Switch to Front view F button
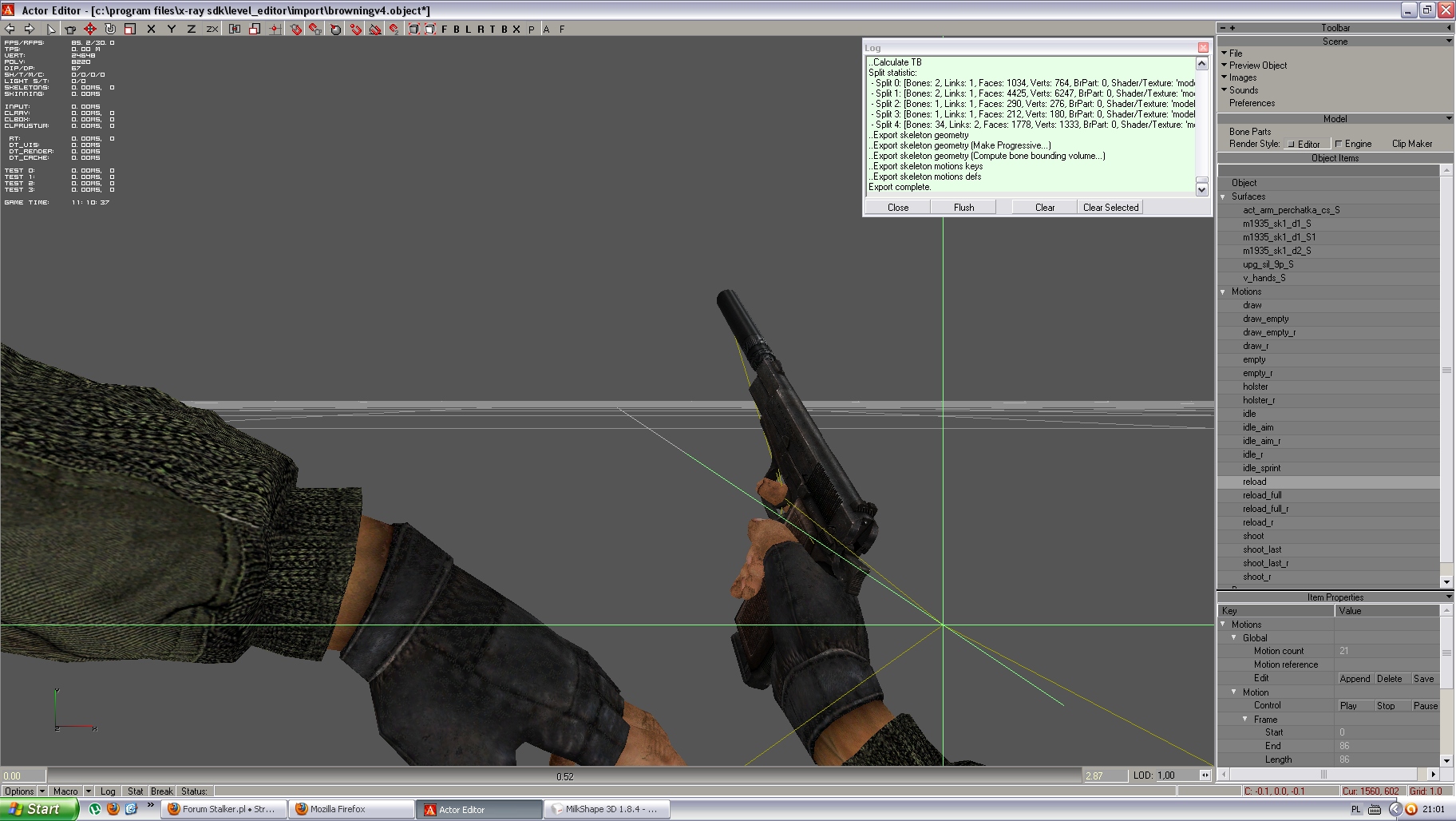Screen dimensions: 1456x821 click(445, 29)
